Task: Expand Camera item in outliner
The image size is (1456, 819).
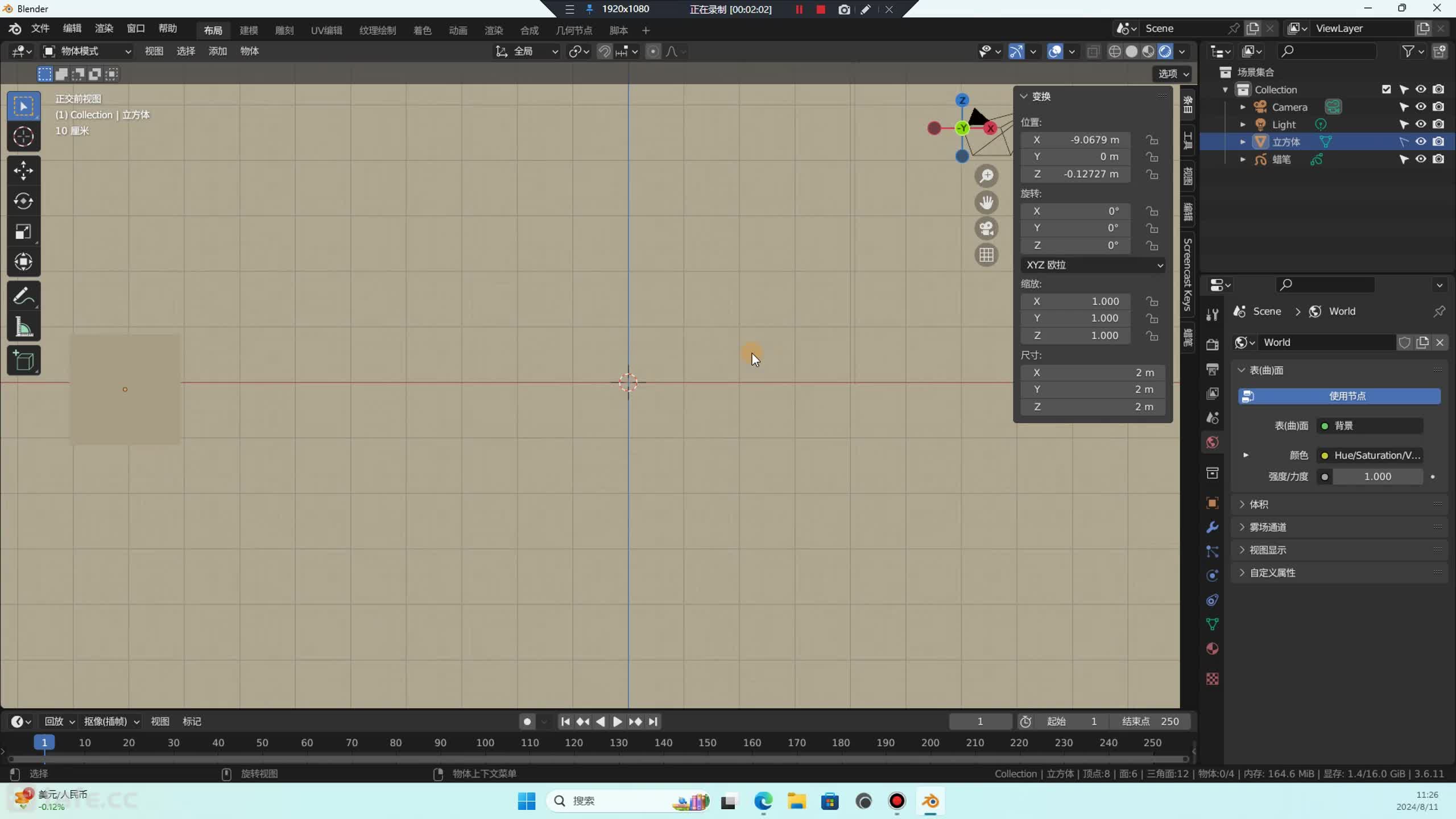Action: [x=1243, y=107]
